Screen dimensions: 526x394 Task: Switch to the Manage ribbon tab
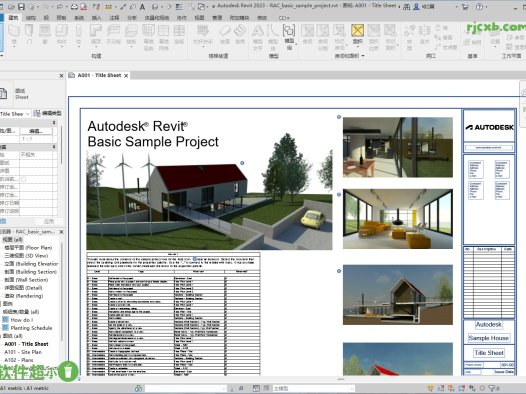(217, 18)
